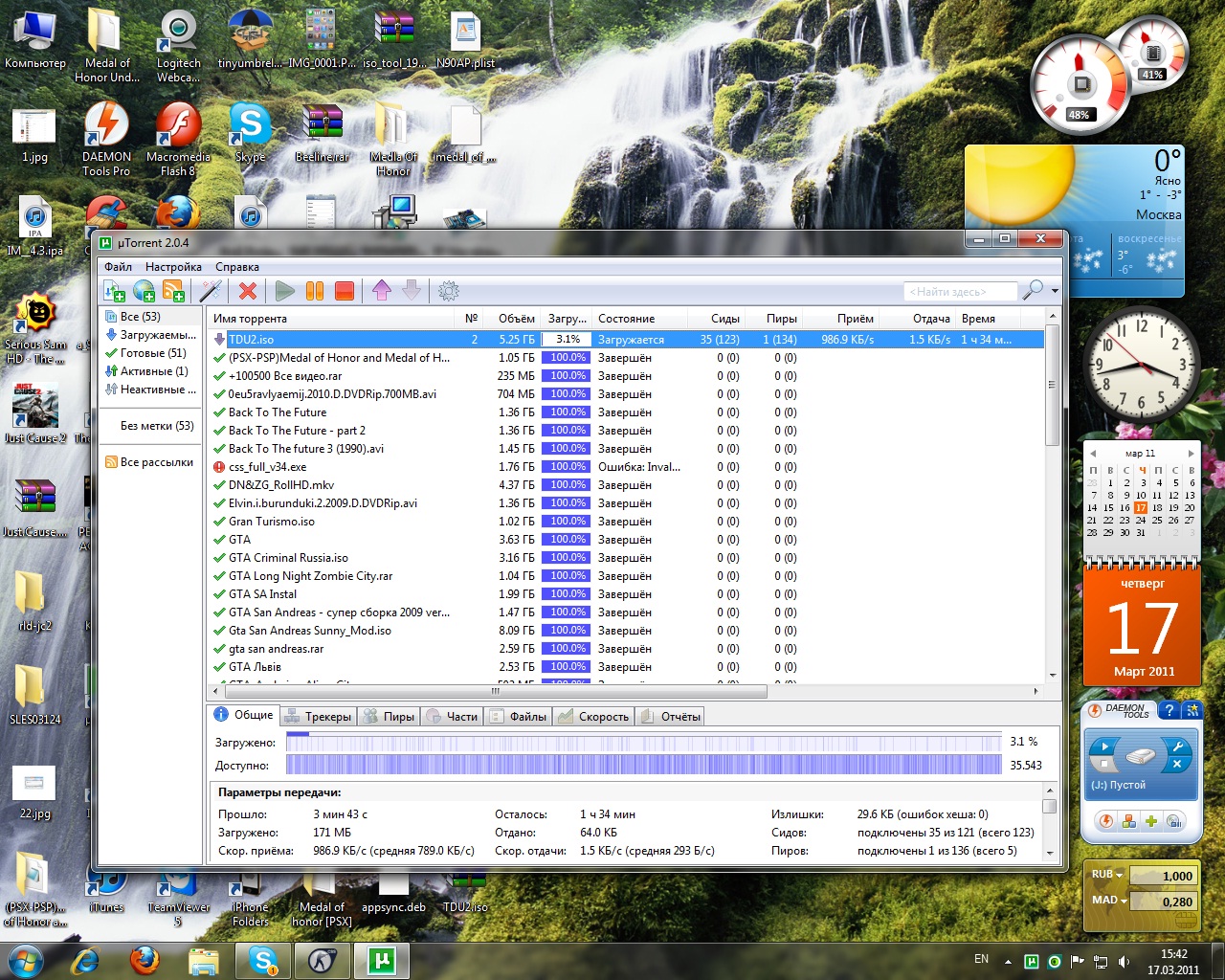Open the Windows Start orb
The height and width of the screenshot is (980, 1225).
click(x=26, y=959)
